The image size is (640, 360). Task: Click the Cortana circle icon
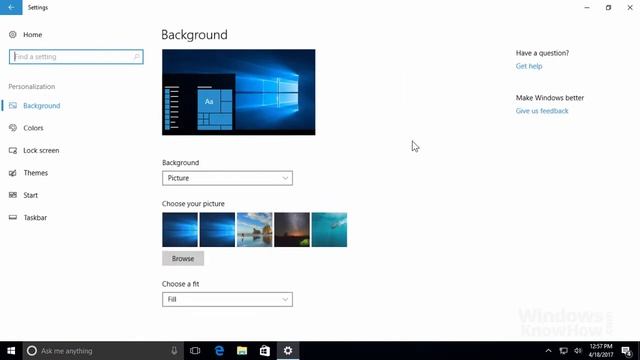[x=32, y=351]
